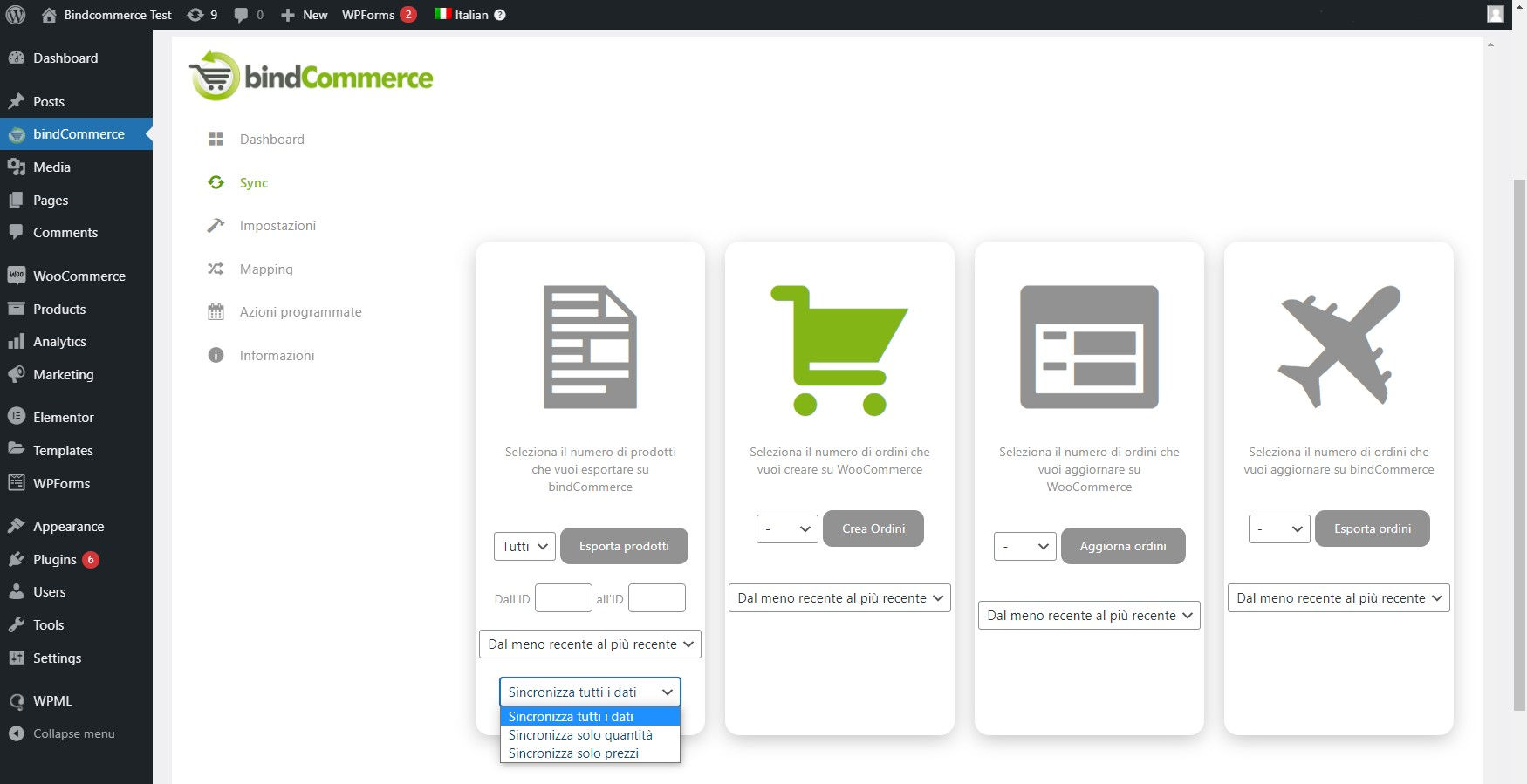Click the document products icon
Image resolution: width=1527 pixels, height=784 pixels.
click(x=590, y=347)
